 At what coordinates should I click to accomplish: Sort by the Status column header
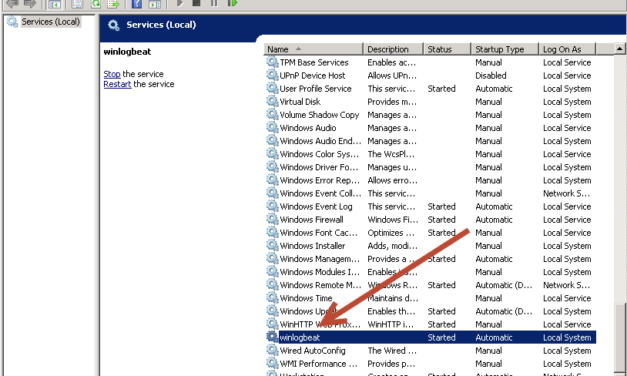[447, 49]
